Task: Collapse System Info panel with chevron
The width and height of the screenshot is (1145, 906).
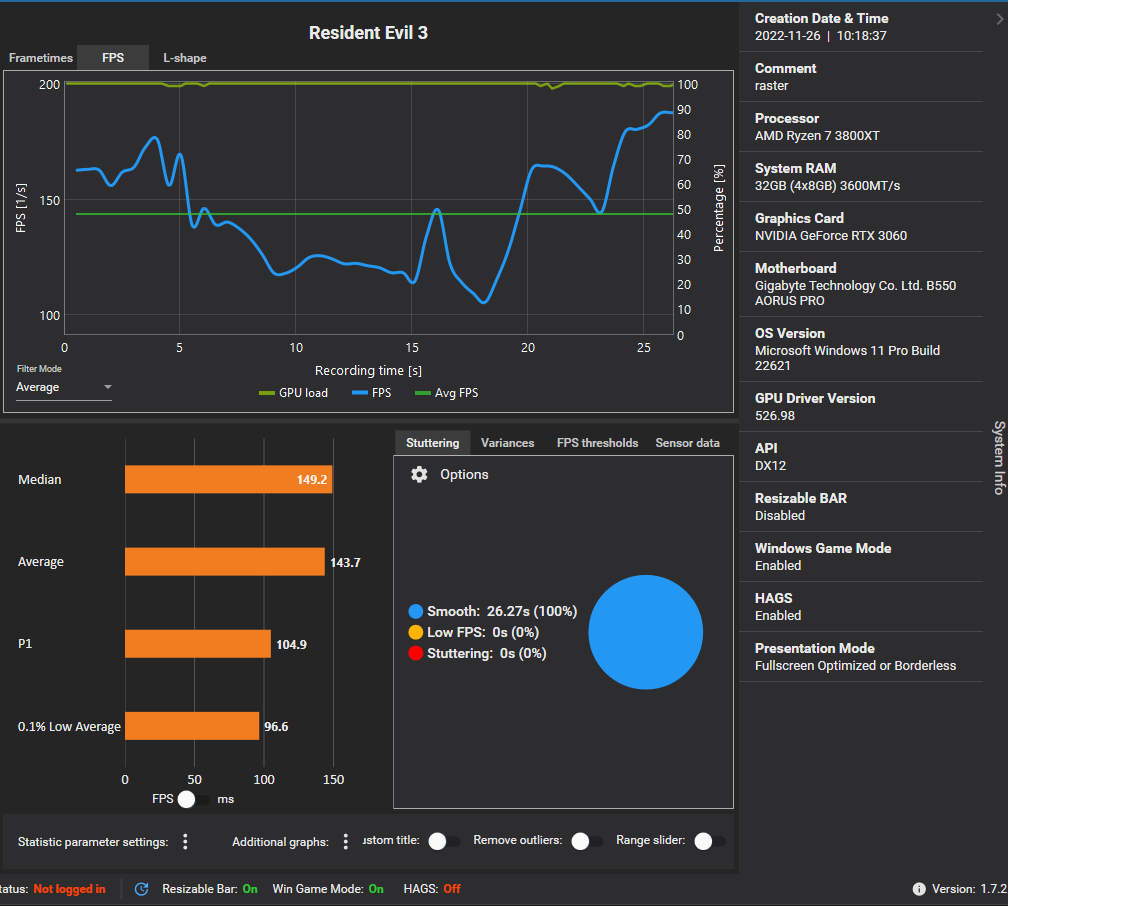Action: pos(1000,19)
